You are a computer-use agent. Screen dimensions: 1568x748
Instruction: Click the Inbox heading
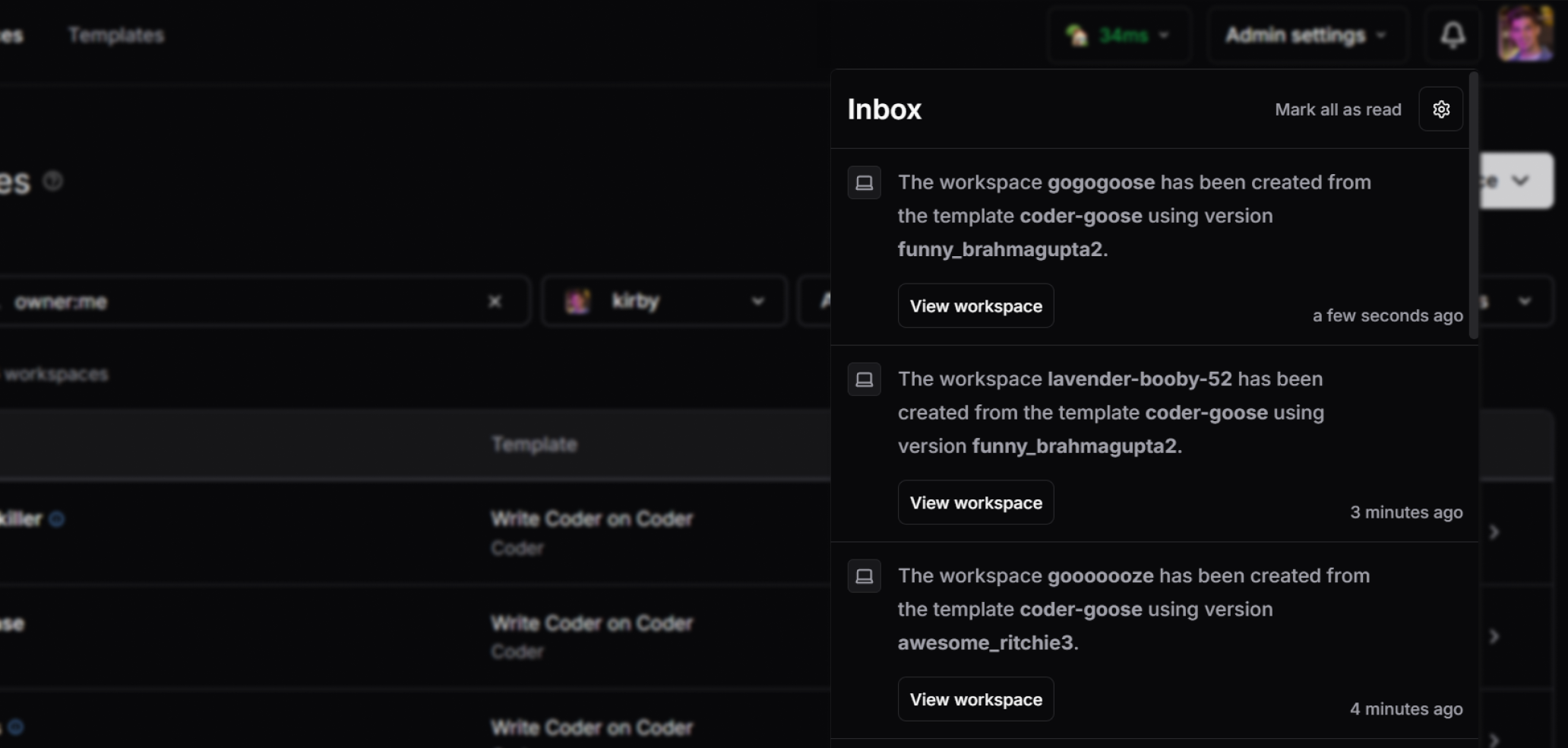(x=884, y=109)
